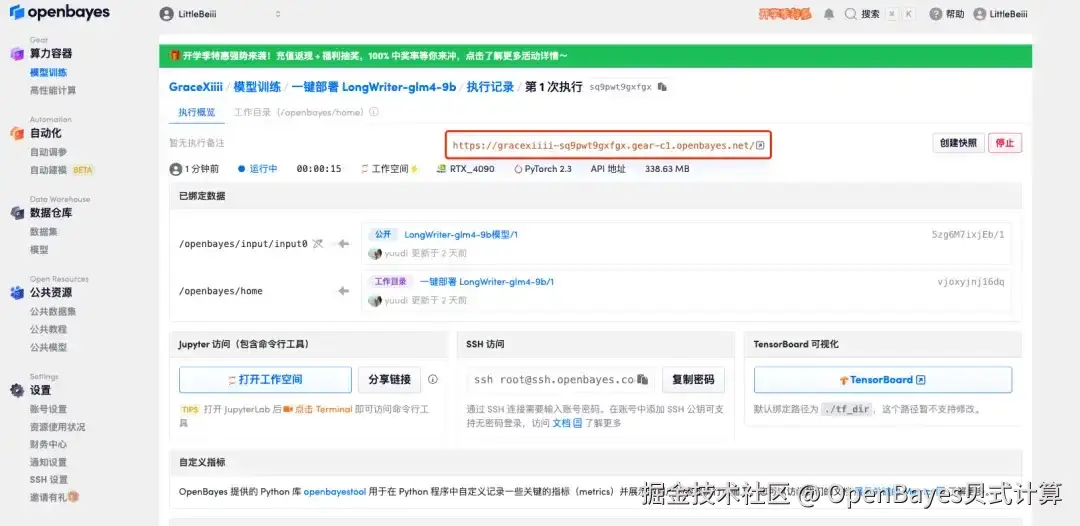Click the unbind icon next to /openbayes/input/input0
Viewport: 1080px width, 526px height.
(x=318, y=243)
